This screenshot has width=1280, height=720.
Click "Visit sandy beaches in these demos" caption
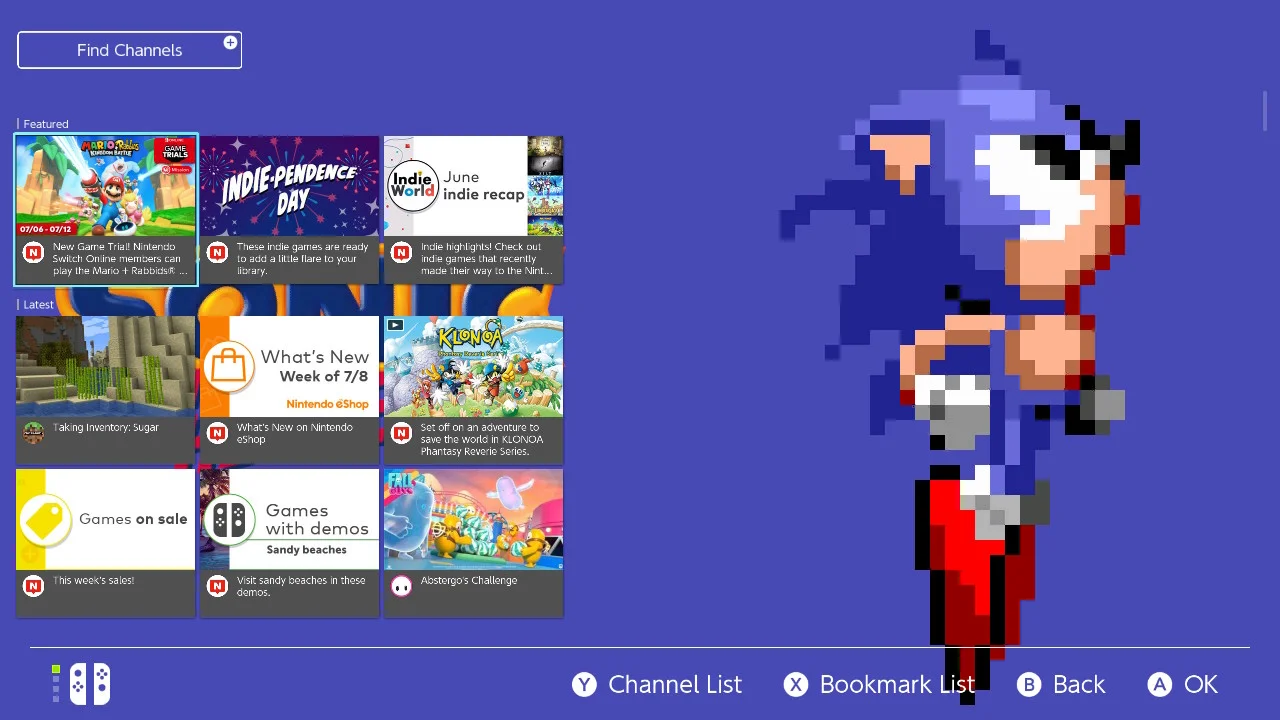click(301, 586)
